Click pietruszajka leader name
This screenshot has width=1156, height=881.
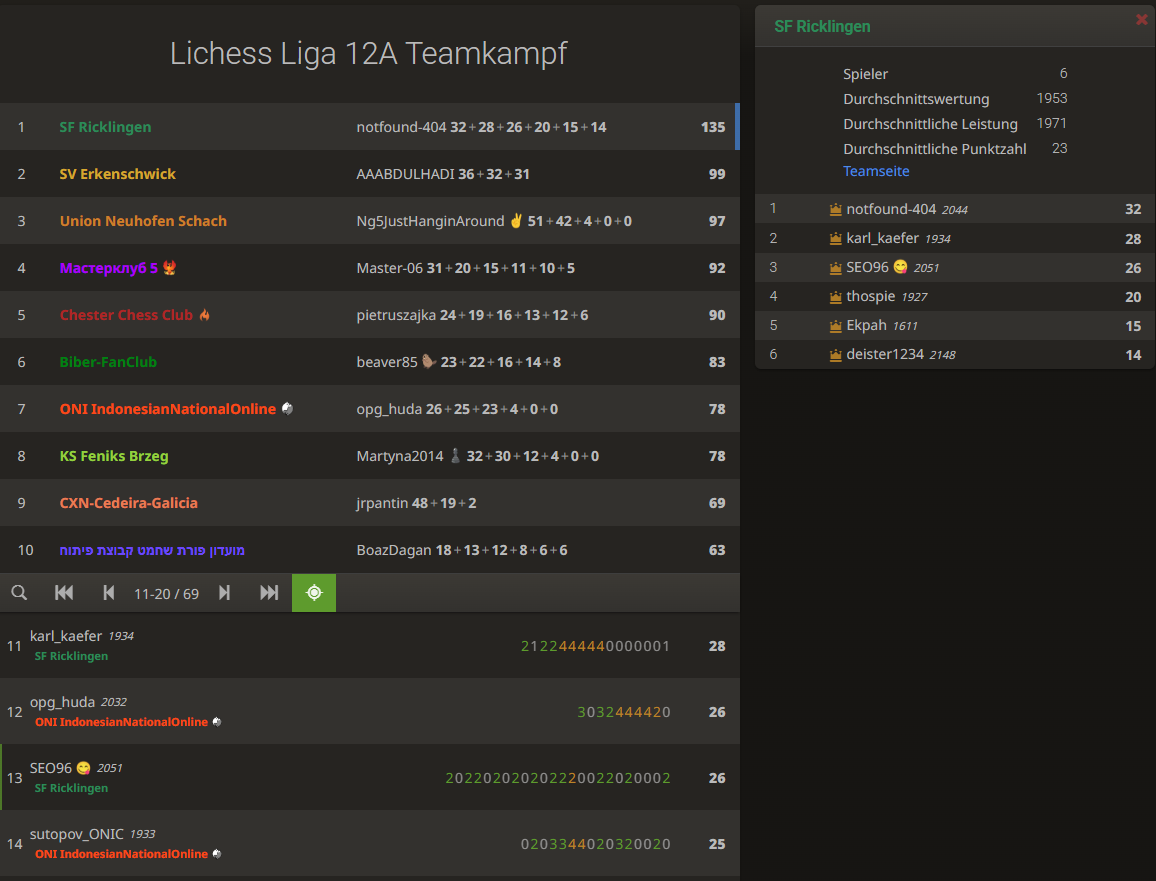click(x=396, y=315)
